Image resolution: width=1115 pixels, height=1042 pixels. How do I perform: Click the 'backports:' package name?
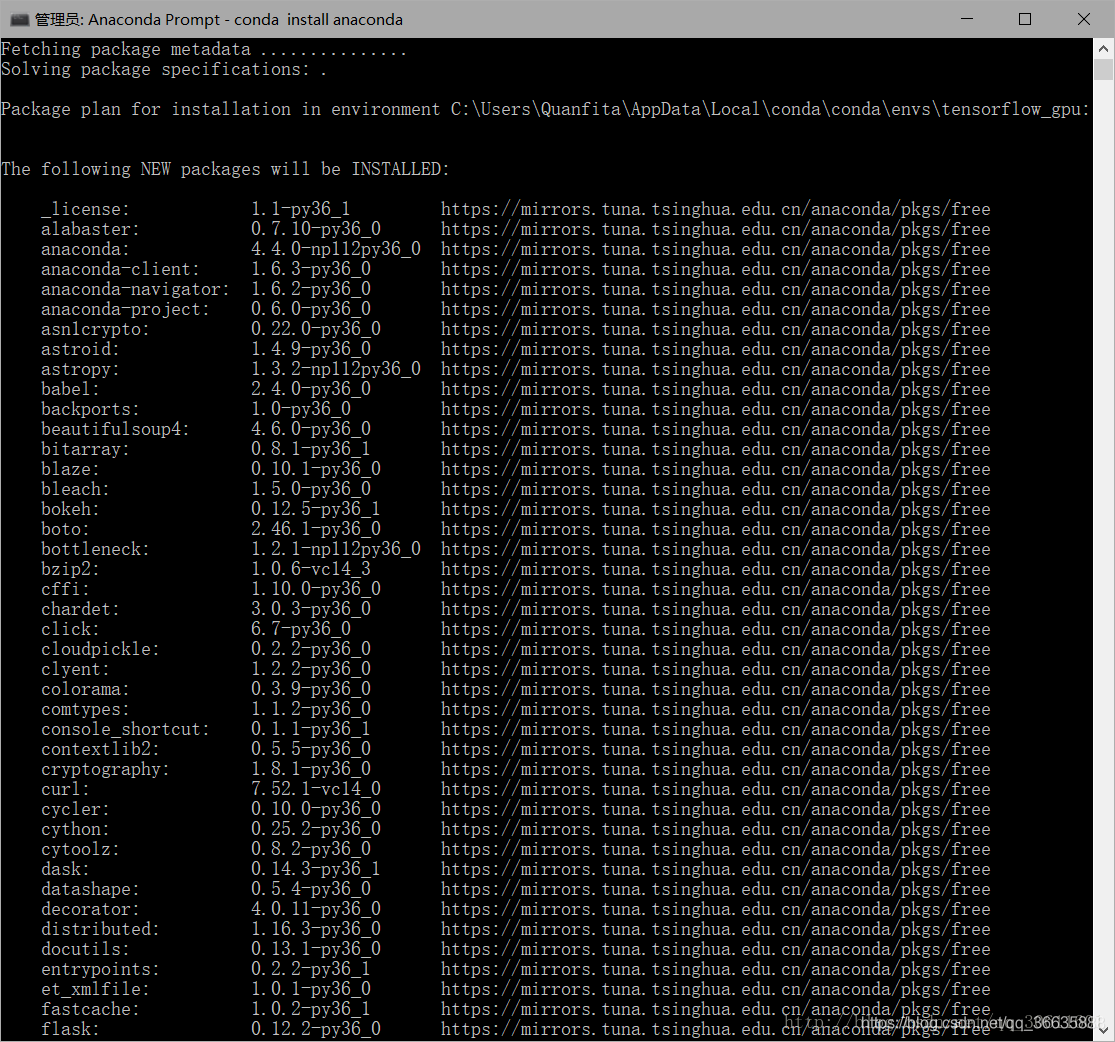(x=90, y=409)
